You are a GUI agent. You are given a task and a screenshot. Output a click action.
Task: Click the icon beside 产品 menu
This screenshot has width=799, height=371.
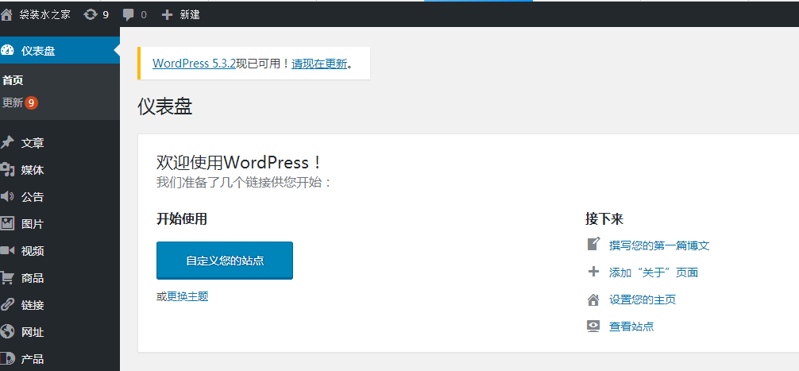7,359
